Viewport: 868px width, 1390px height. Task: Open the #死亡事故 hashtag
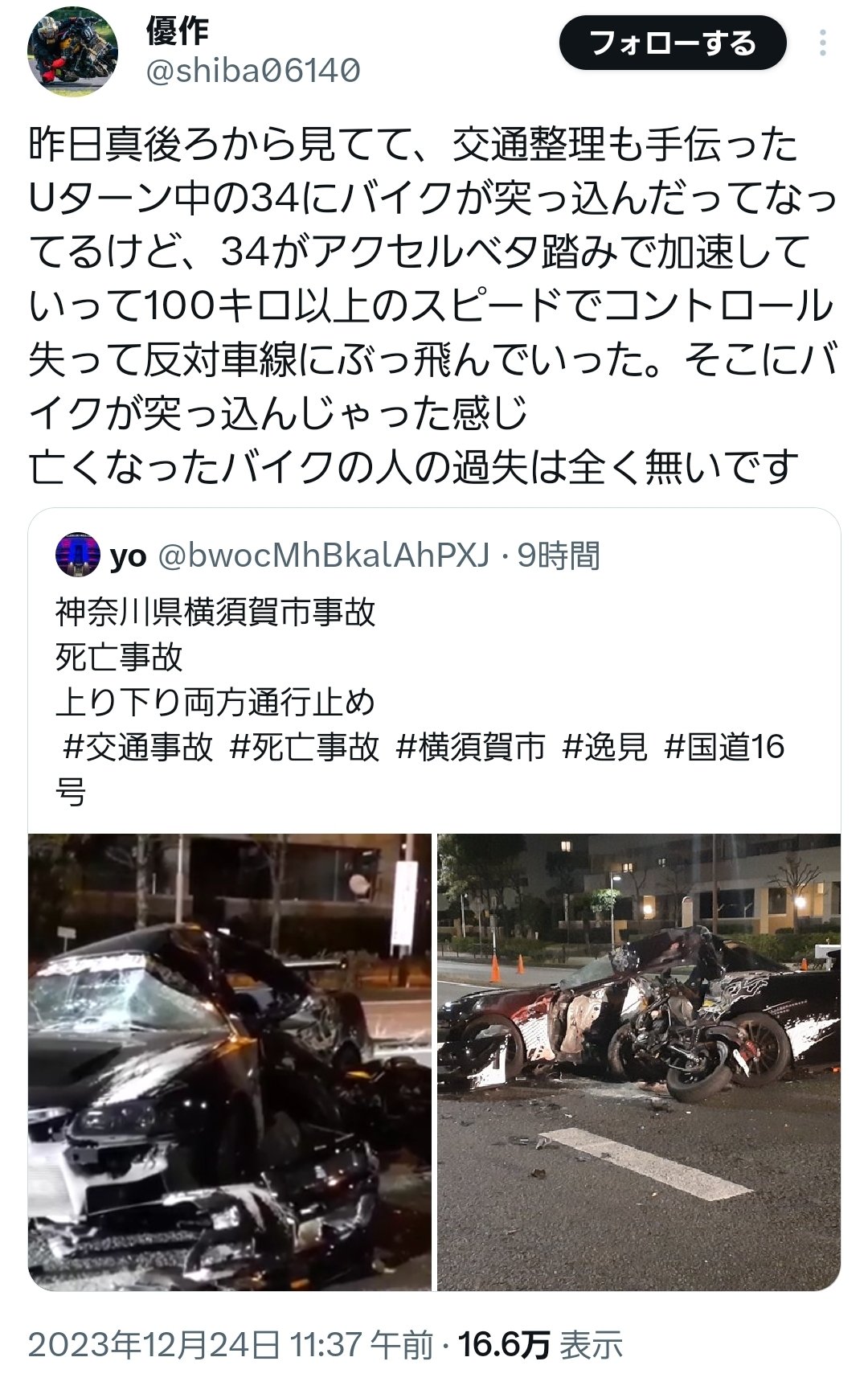[x=304, y=747]
